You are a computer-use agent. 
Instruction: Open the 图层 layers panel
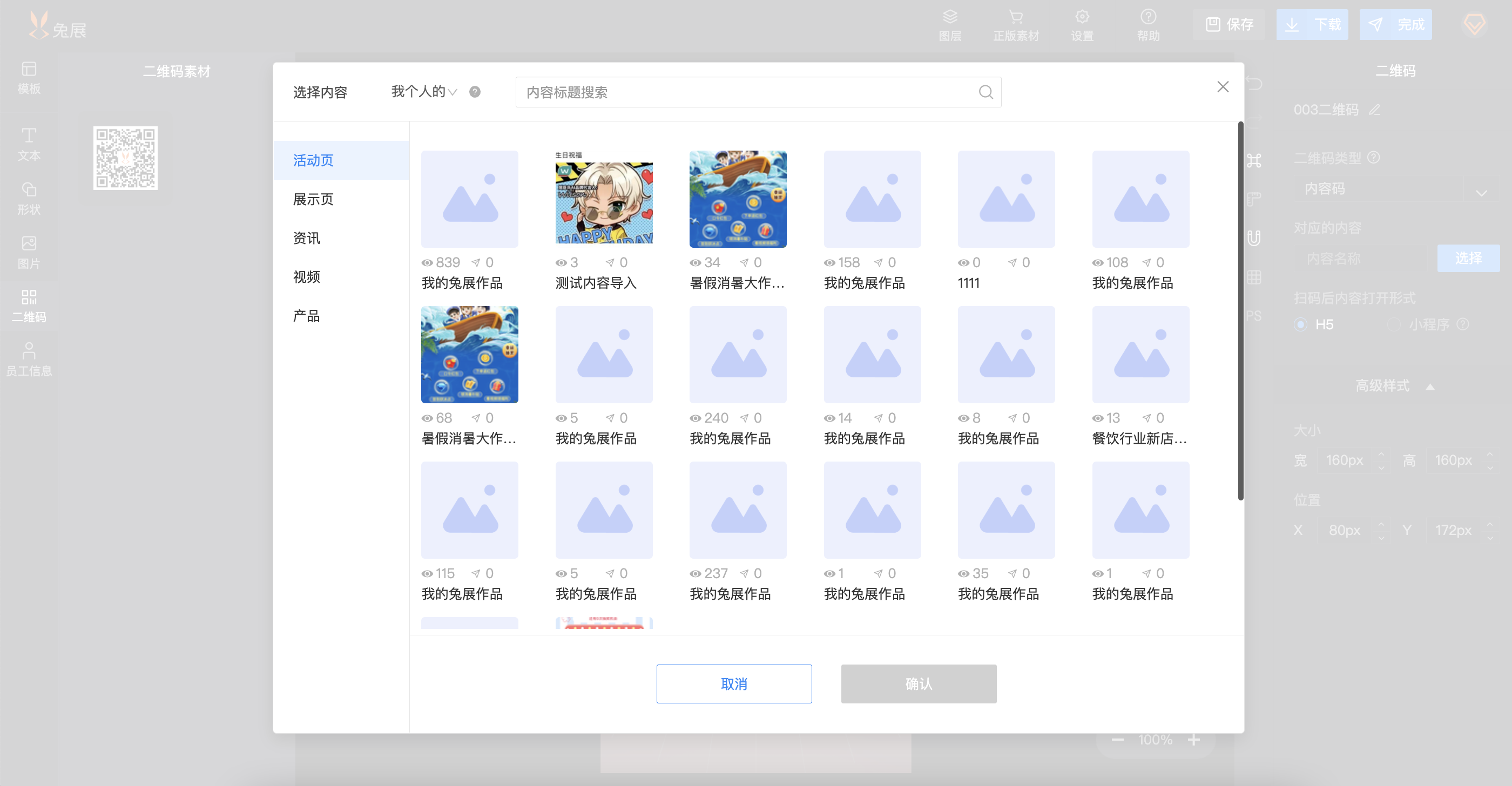coord(950,25)
